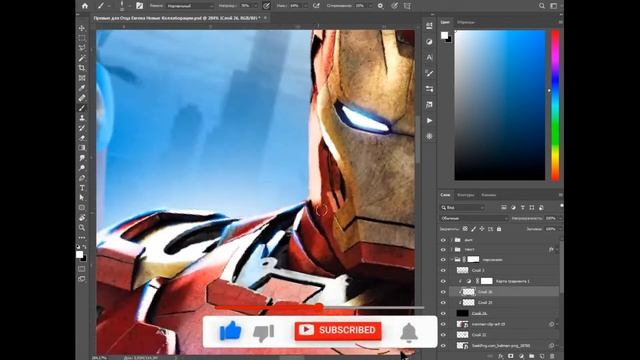Toggle always use pressure for opacity
This screenshot has height=360, width=640.
click(267, 6)
